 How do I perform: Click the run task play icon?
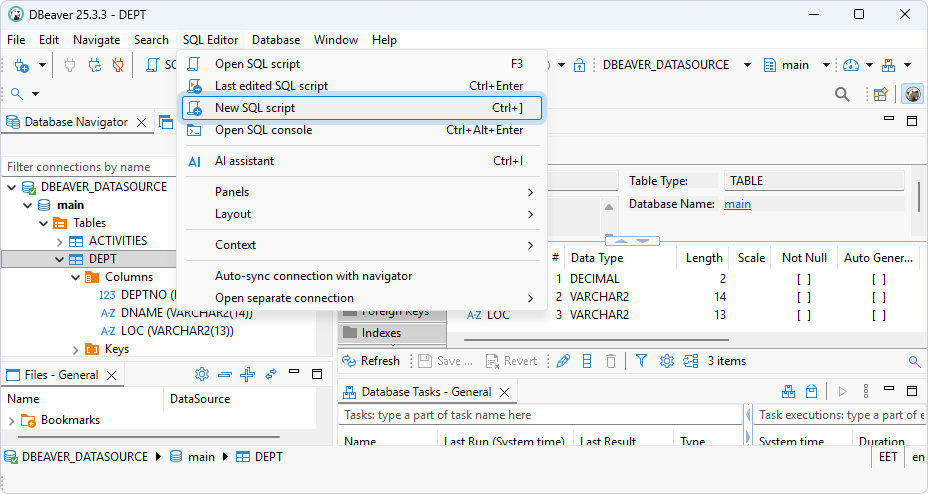pos(843,391)
